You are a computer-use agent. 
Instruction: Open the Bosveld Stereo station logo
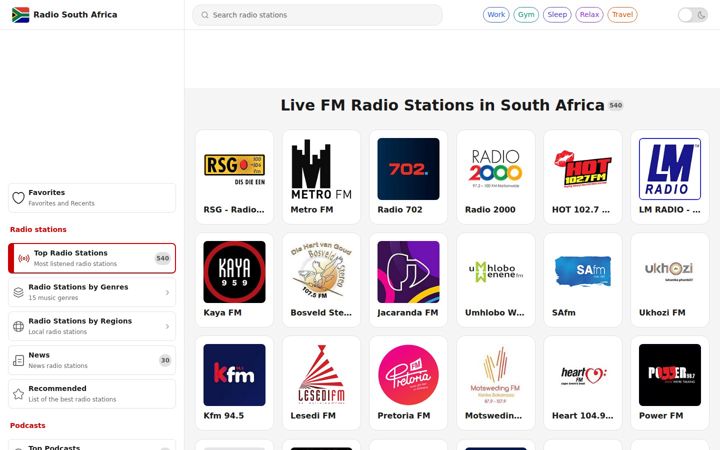pyautogui.click(x=321, y=272)
